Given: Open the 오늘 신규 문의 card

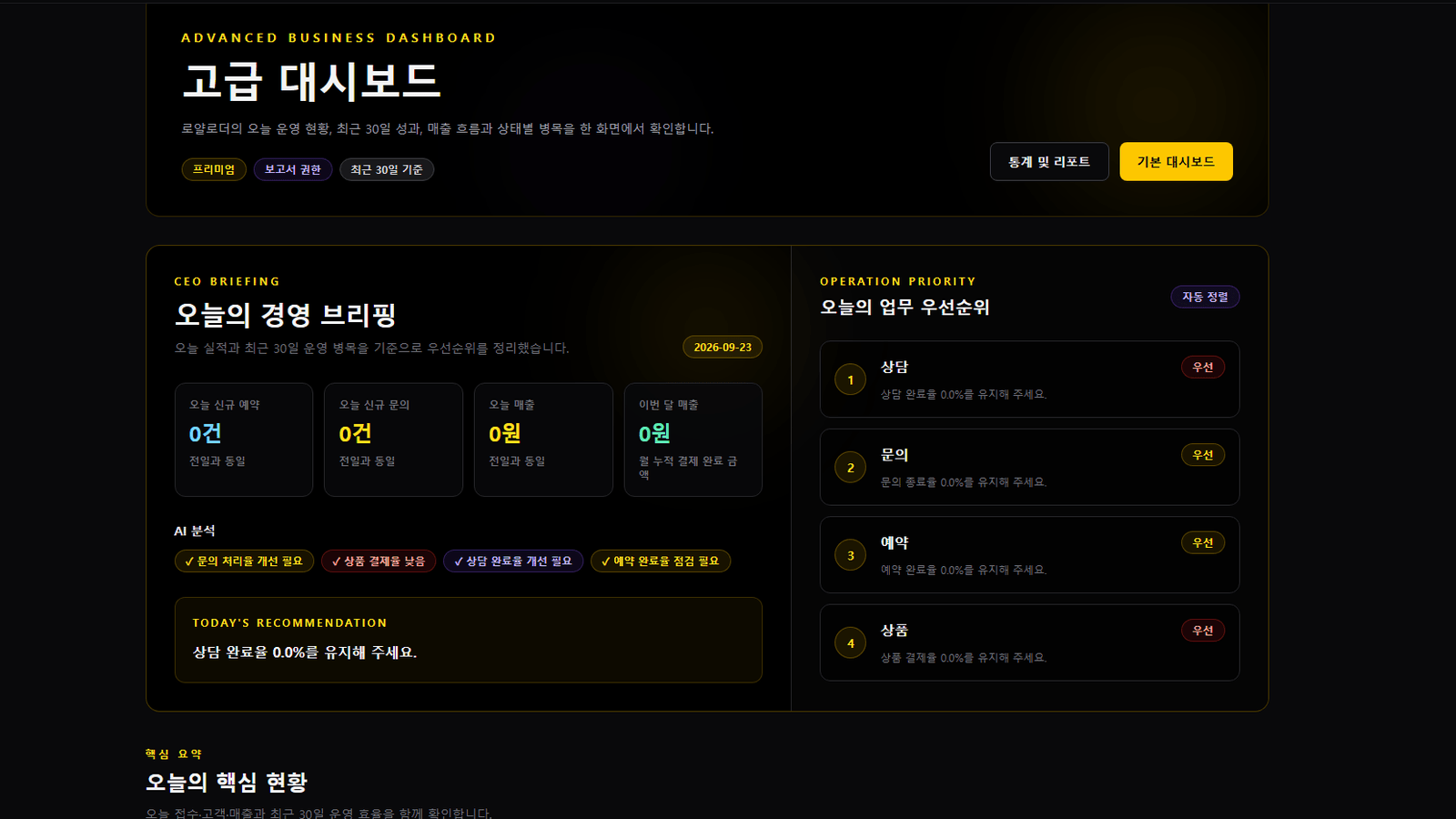Looking at the screenshot, I should [x=393, y=440].
